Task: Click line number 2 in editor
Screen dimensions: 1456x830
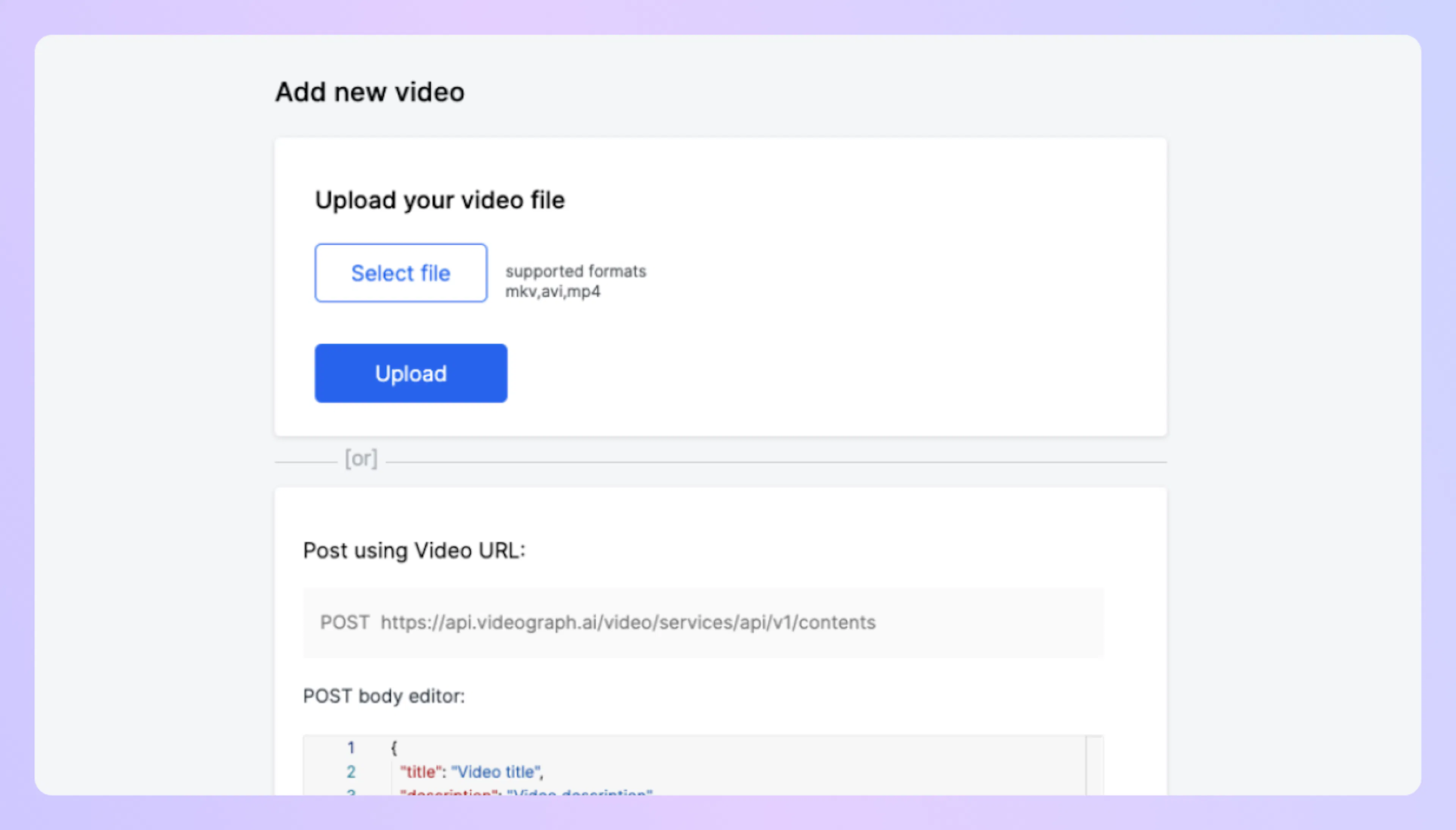Action: click(x=351, y=771)
